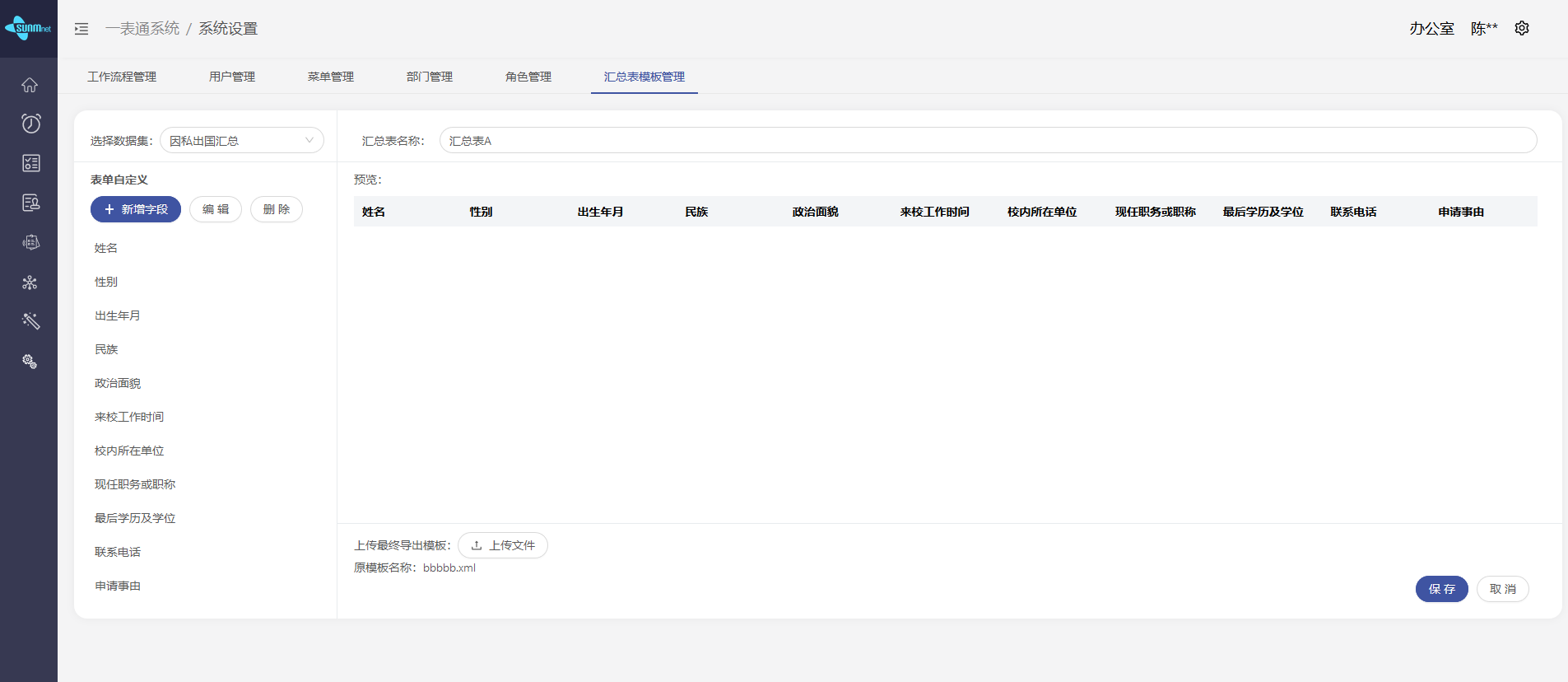Select the magic wand sidebar icon
1568x682 pixels.
click(x=30, y=321)
